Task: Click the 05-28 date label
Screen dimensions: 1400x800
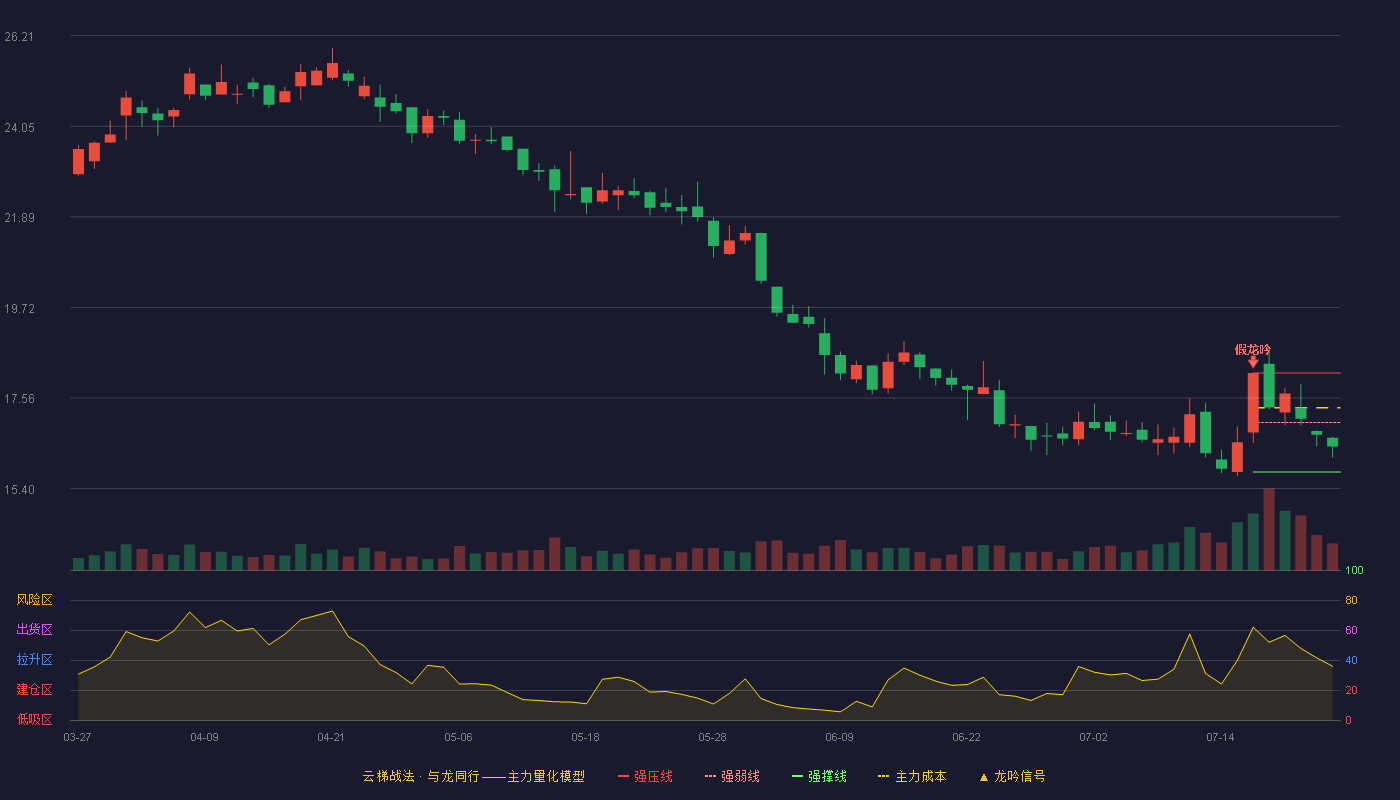Action: [x=712, y=737]
